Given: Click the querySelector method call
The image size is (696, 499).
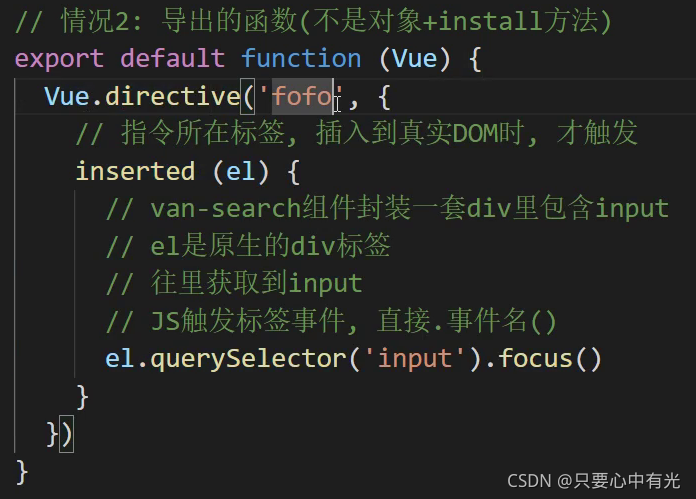Looking at the screenshot, I should [249, 359].
